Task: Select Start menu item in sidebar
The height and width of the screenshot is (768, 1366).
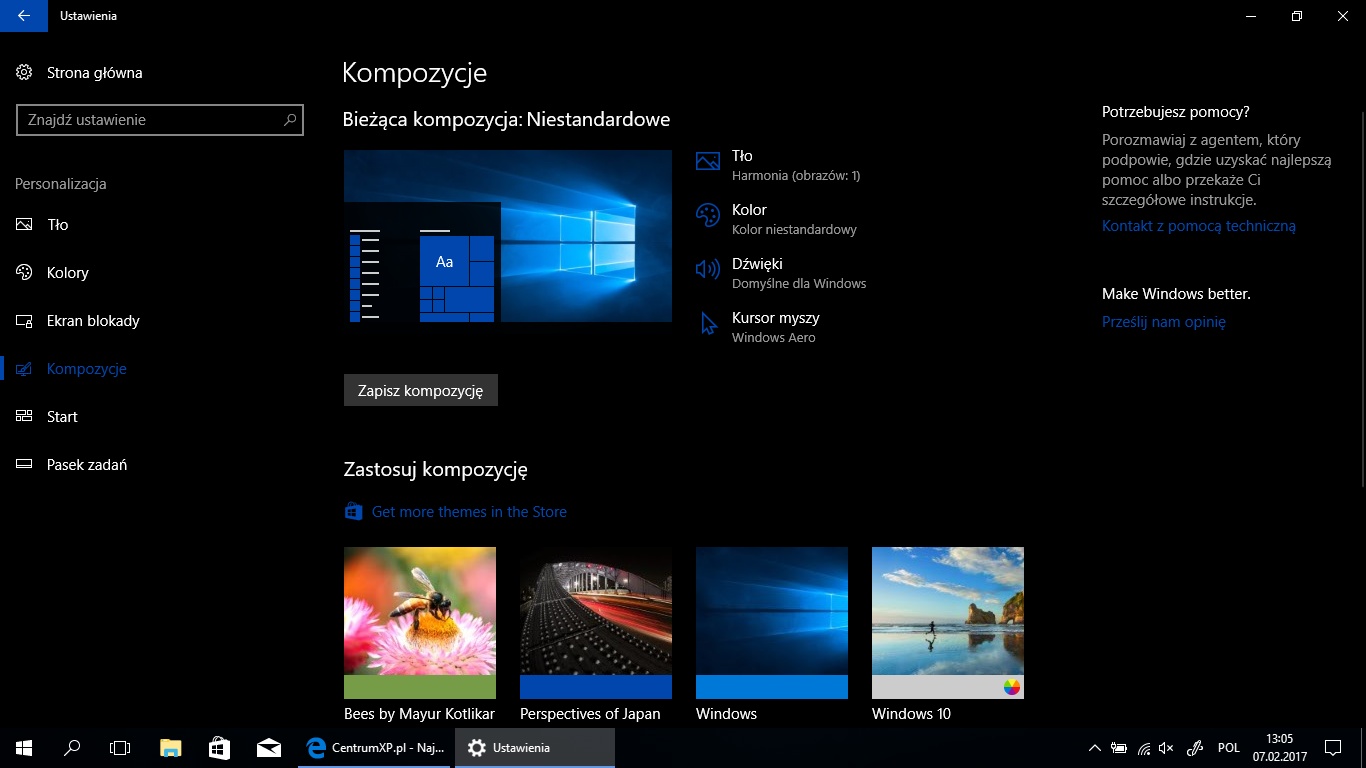Action: 62,417
